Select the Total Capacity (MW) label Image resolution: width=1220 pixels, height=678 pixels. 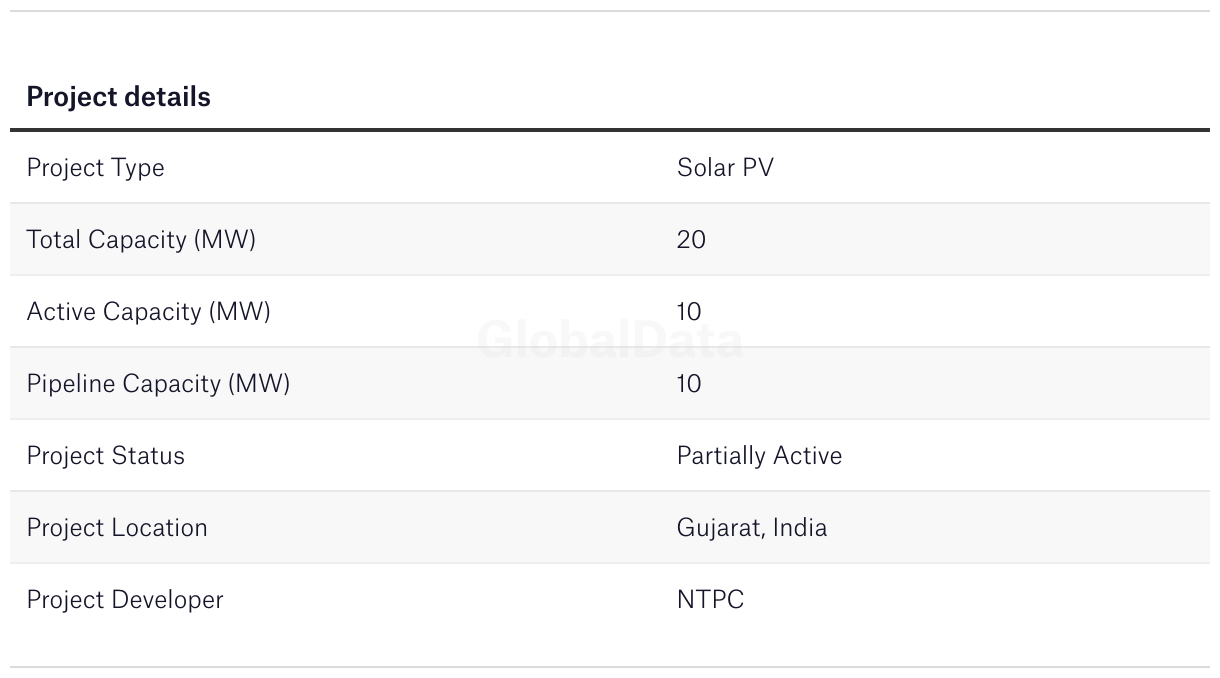click(141, 240)
